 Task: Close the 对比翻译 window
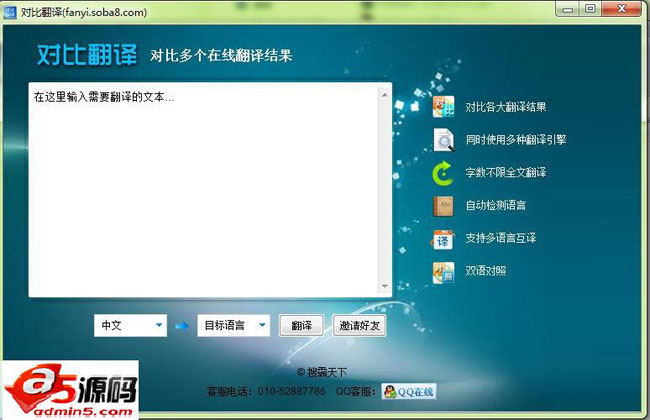point(621,9)
